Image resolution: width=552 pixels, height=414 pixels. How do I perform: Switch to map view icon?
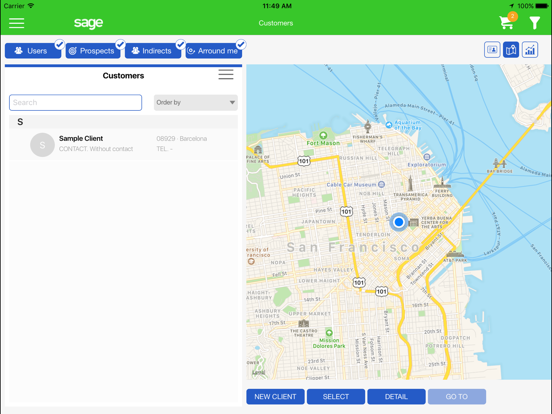(x=511, y=50)
